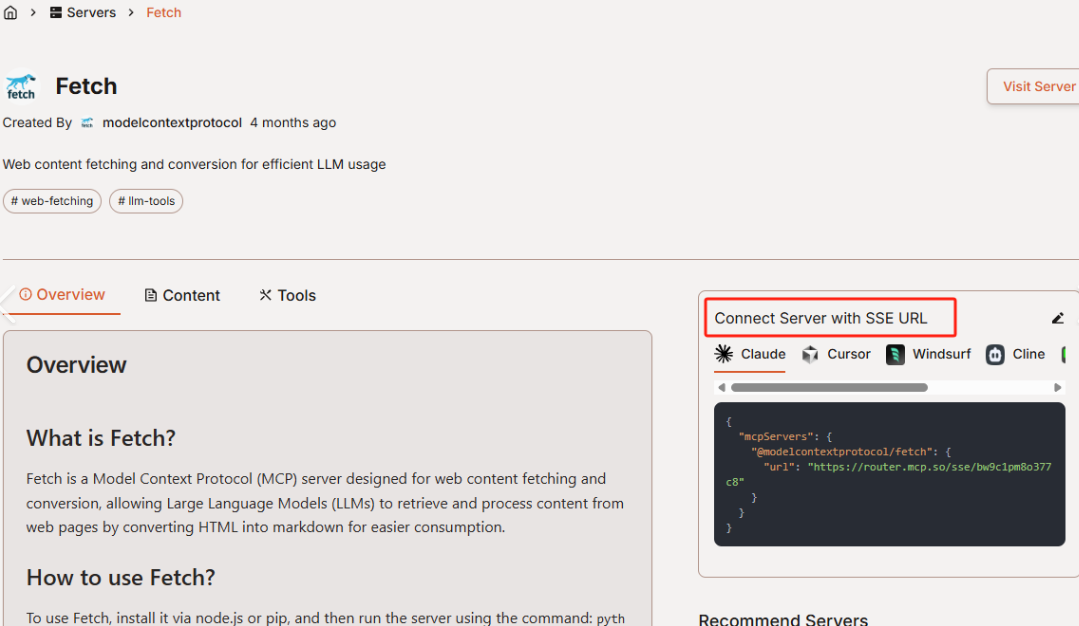Click the '4 months ago' timestamp
This screenshot has width=1079, height=626.
[293, 122]
